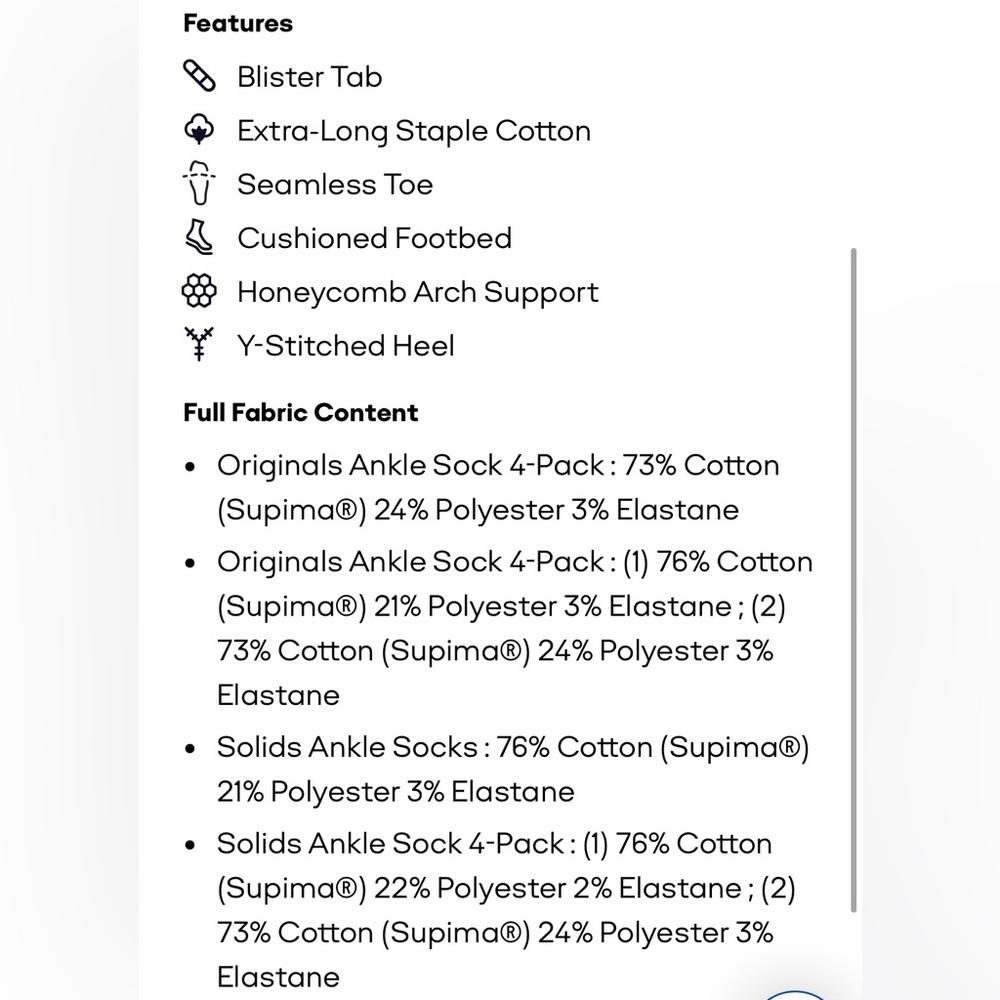1000x1000 pixels.
Task: Select the Cushioned Footbed label
Action: pos(374,238)
